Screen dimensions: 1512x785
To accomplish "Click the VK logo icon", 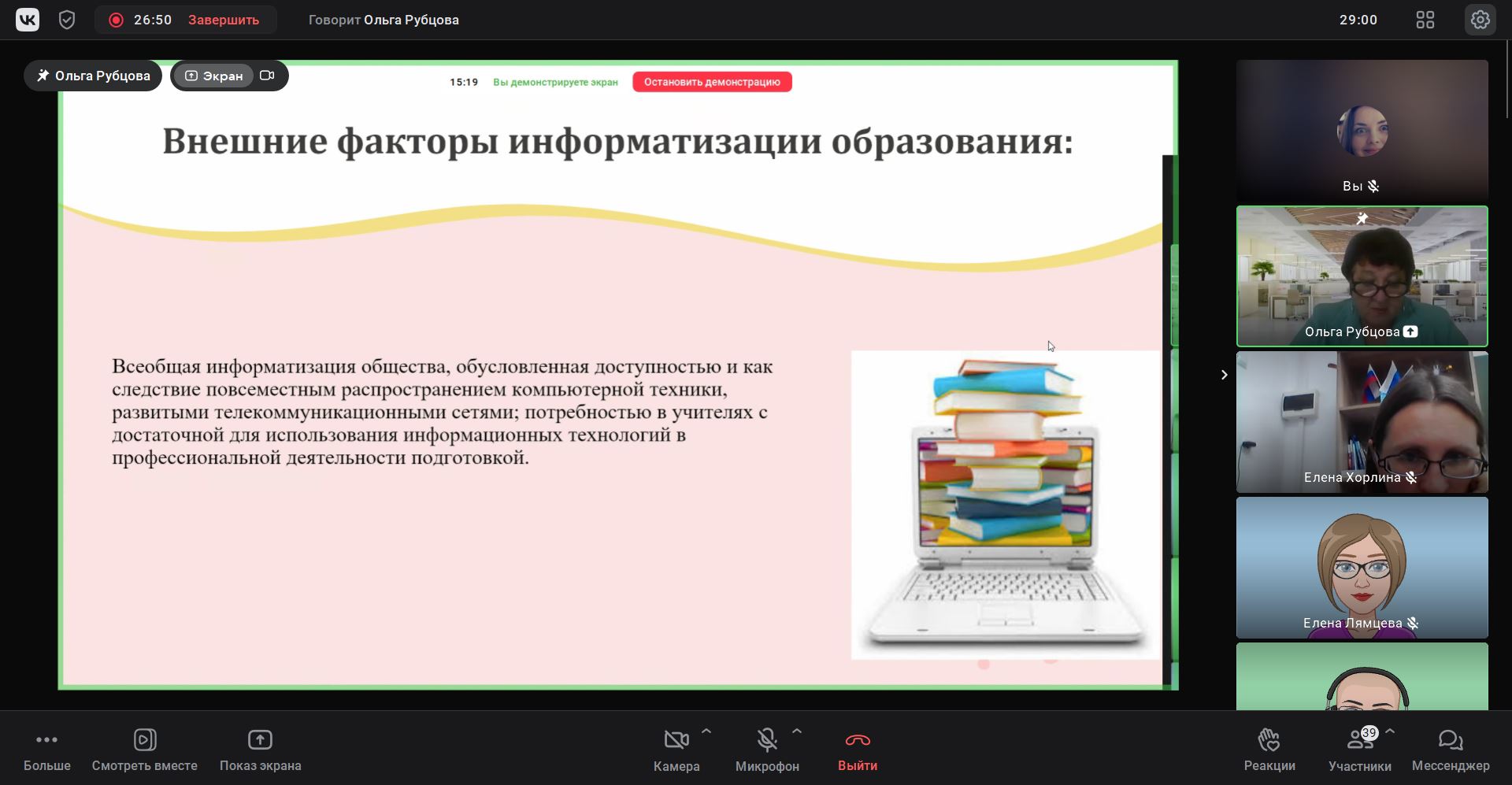I will pos(28,20).
